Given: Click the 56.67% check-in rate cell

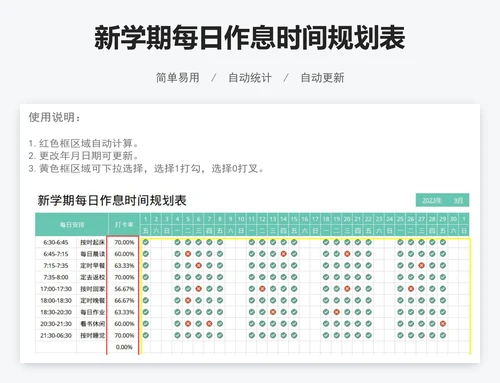Looking at the screenshot, I should point(124,289).
